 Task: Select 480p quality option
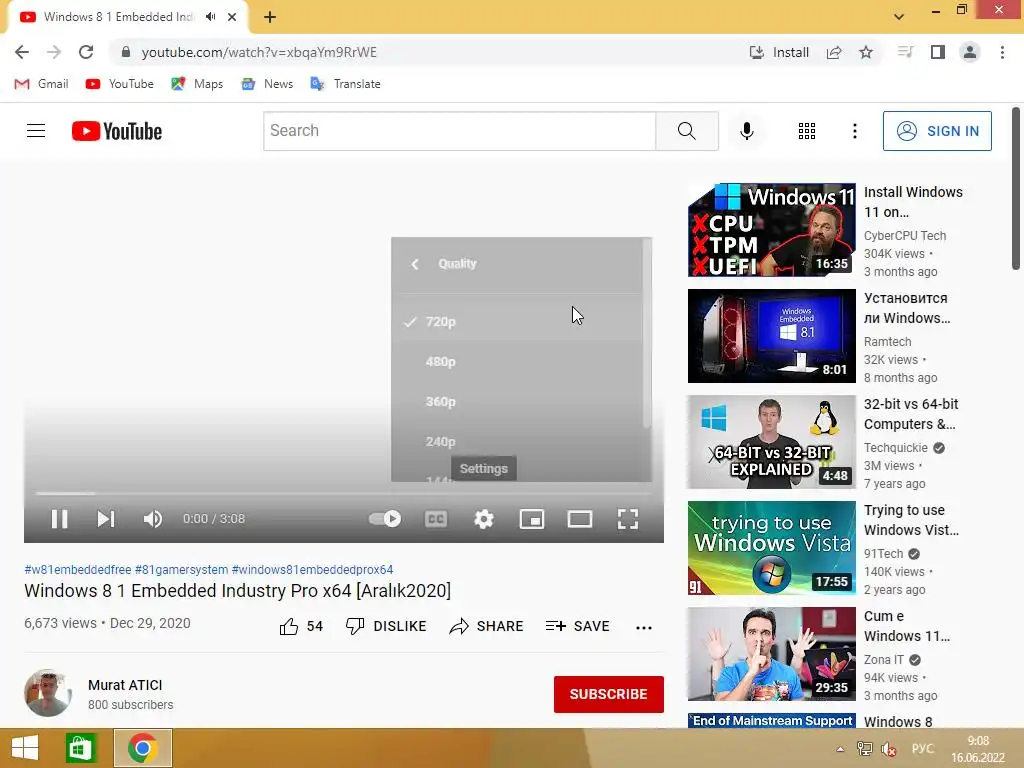(517, 361)
